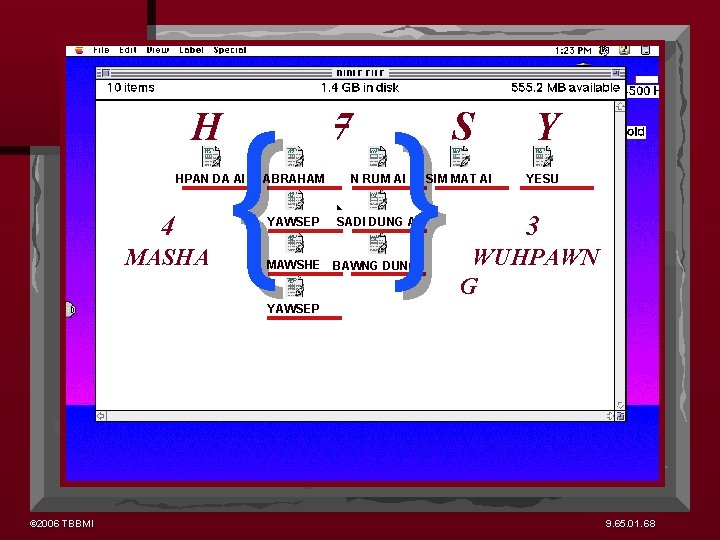The image size is (720, 540).
Task: Open the Apple menu icon
Action: (79, 50)
